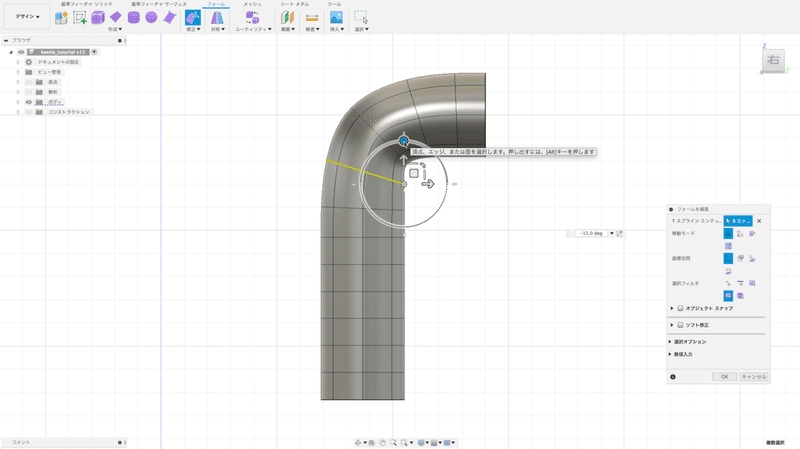Select per-entity local coordinate space icon
This screenshot has width=800, height=449.
point(728,271)
